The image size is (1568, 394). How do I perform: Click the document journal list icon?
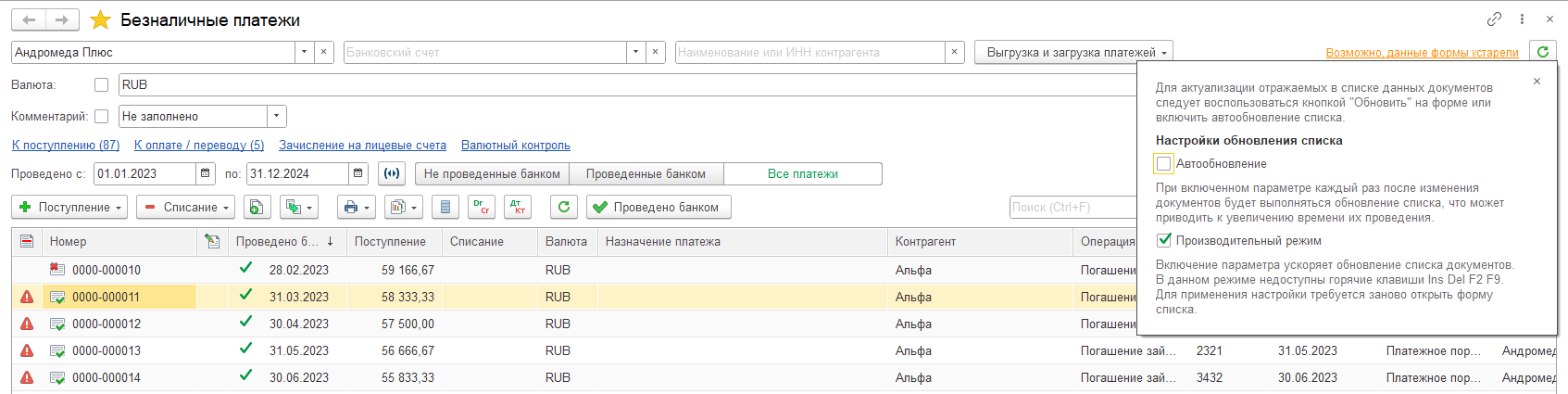pos(445,207)
